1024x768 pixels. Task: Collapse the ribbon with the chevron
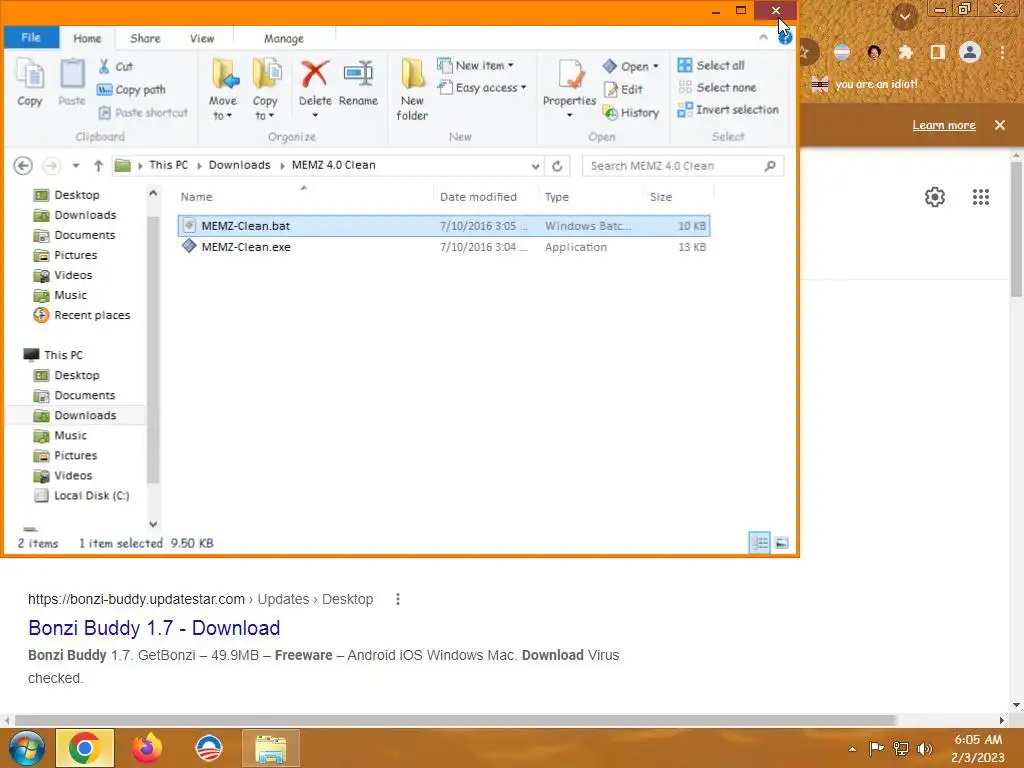763,37
